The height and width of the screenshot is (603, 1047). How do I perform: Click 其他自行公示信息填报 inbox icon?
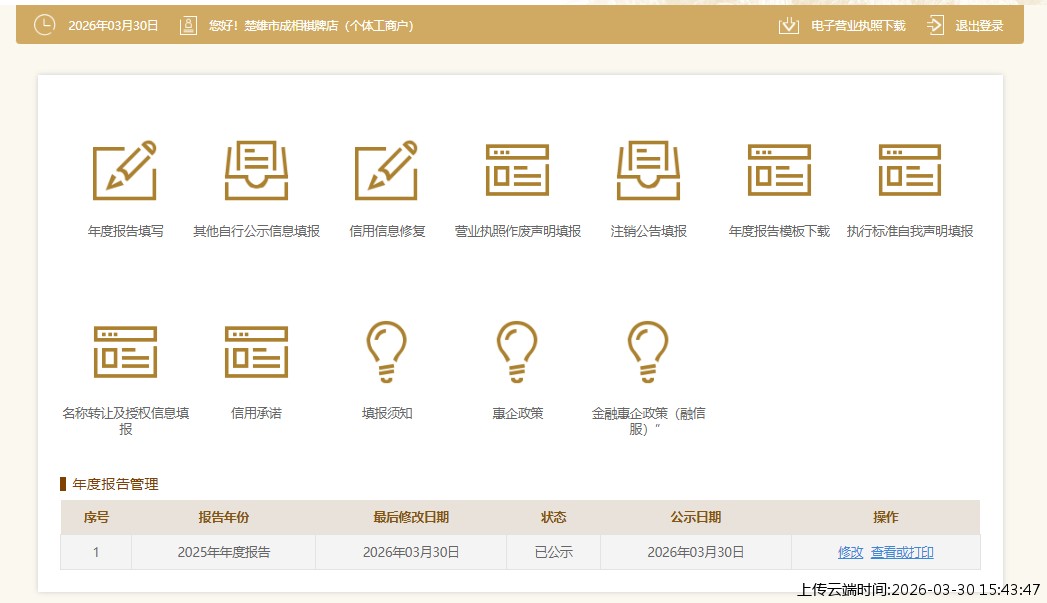point(256,170)
